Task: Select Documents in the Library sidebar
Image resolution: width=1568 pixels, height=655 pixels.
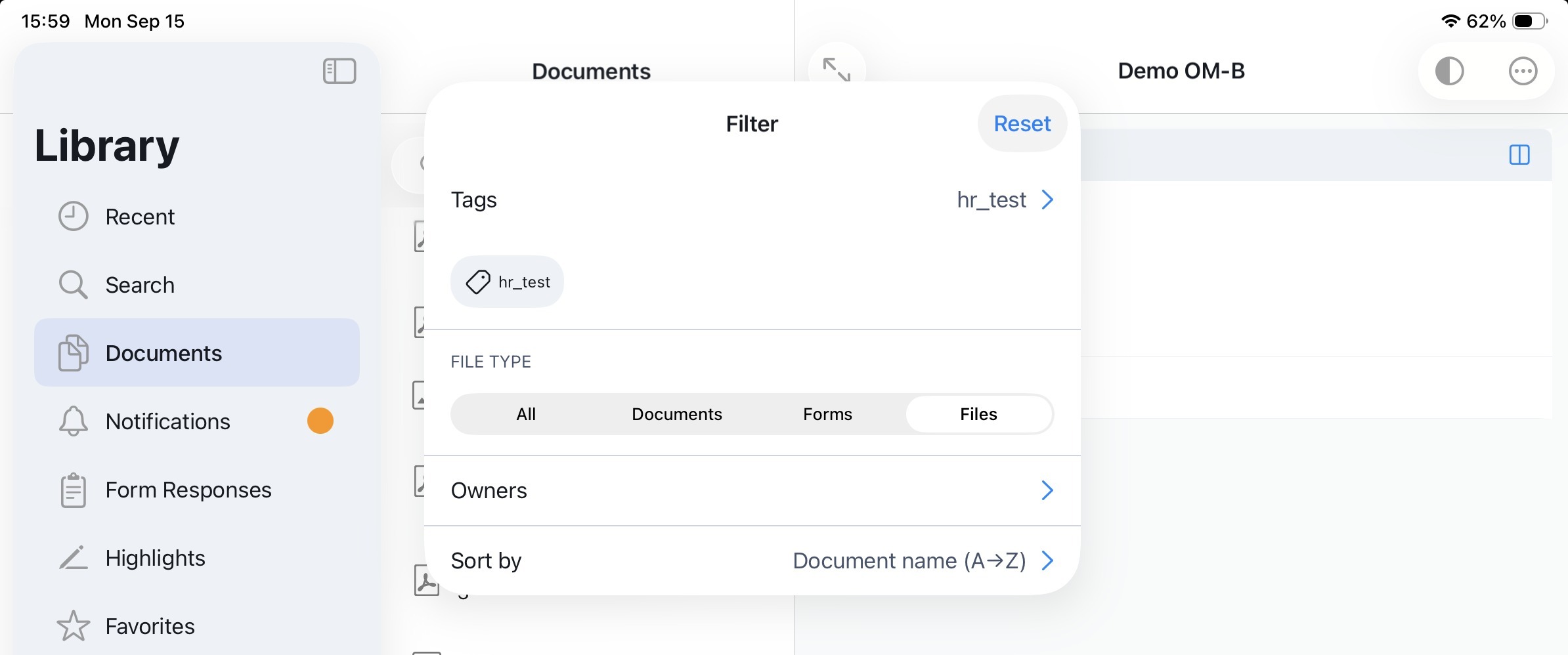Action: point(197,353)
